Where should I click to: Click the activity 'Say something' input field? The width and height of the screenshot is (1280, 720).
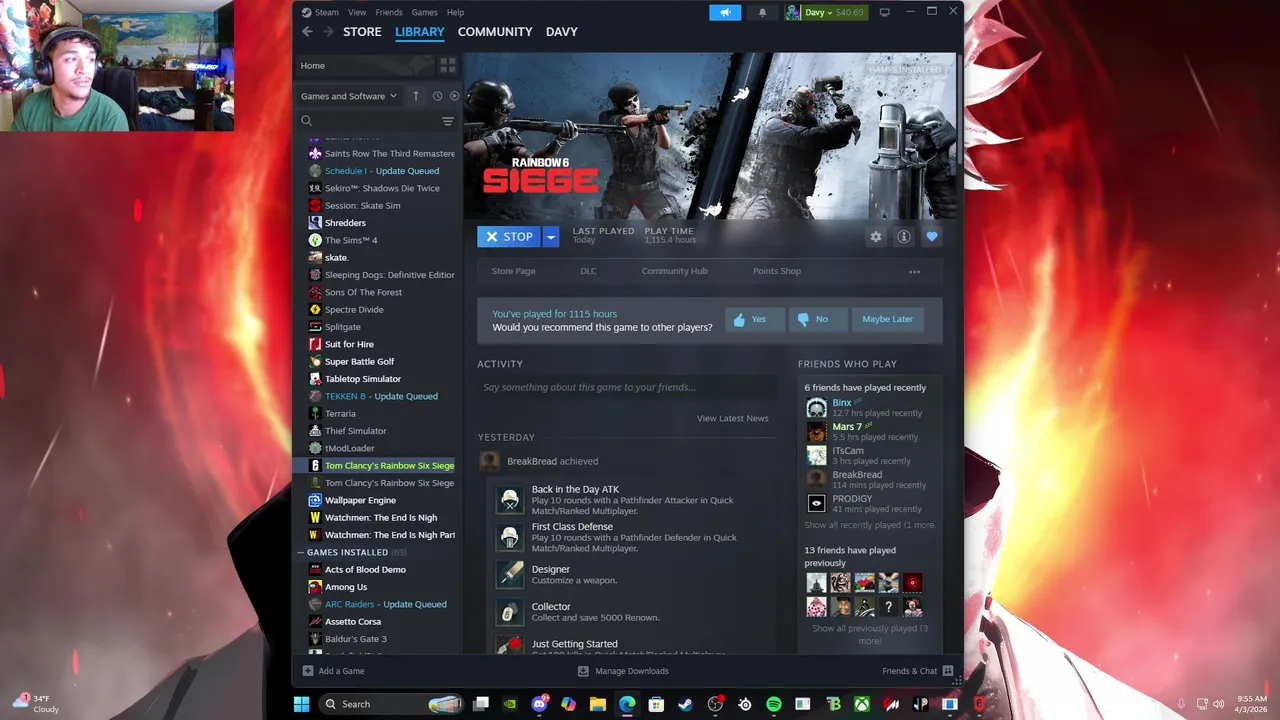(626, 388)
